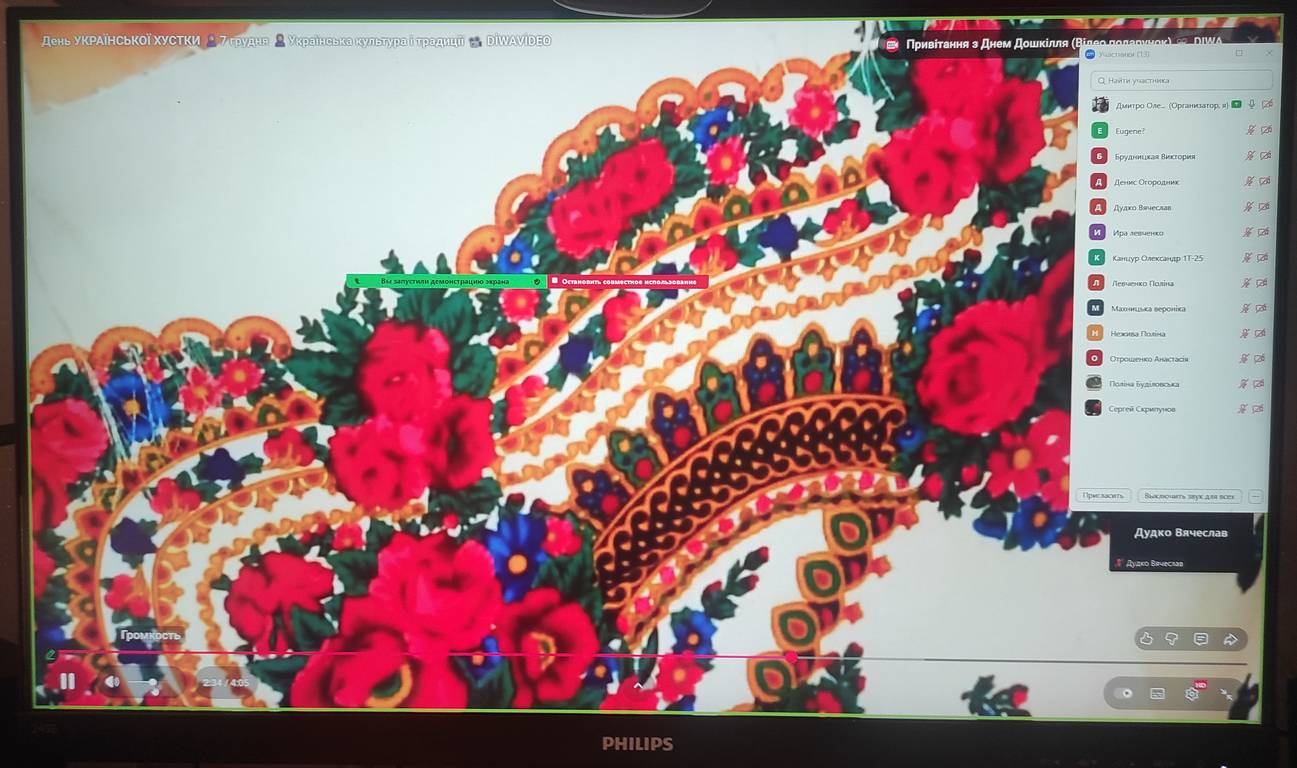Open the more options menu beside mute all

1256,496
